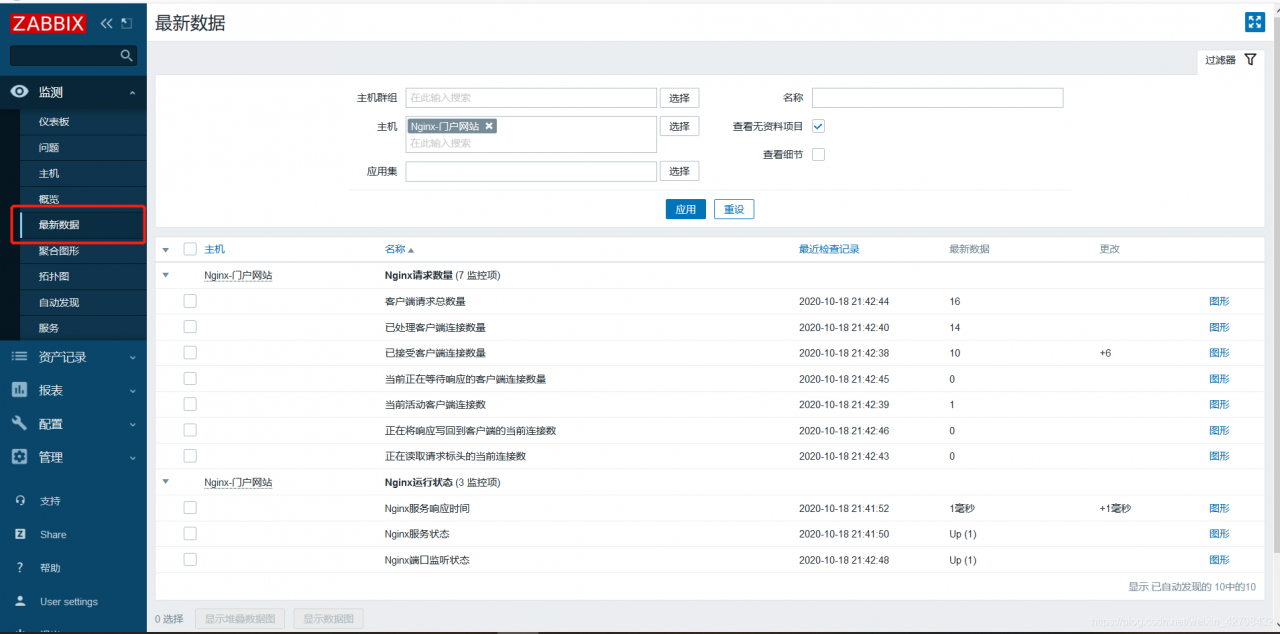Sort by the 最近检查记录 column header
Image resolution: width=1280 pixels, height=634 pixels.
[x=829, y=249]
